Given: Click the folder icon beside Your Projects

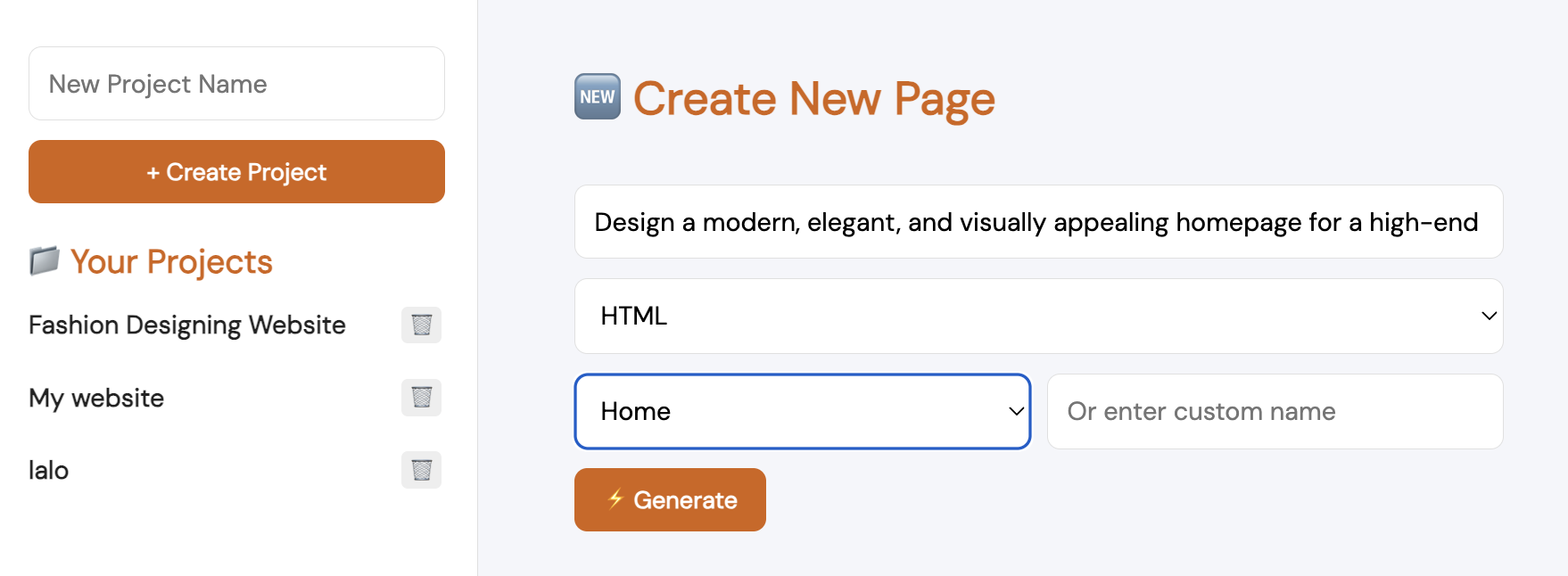Looking at the screenshot, I should pyautogui.click(x=45, y=261).
